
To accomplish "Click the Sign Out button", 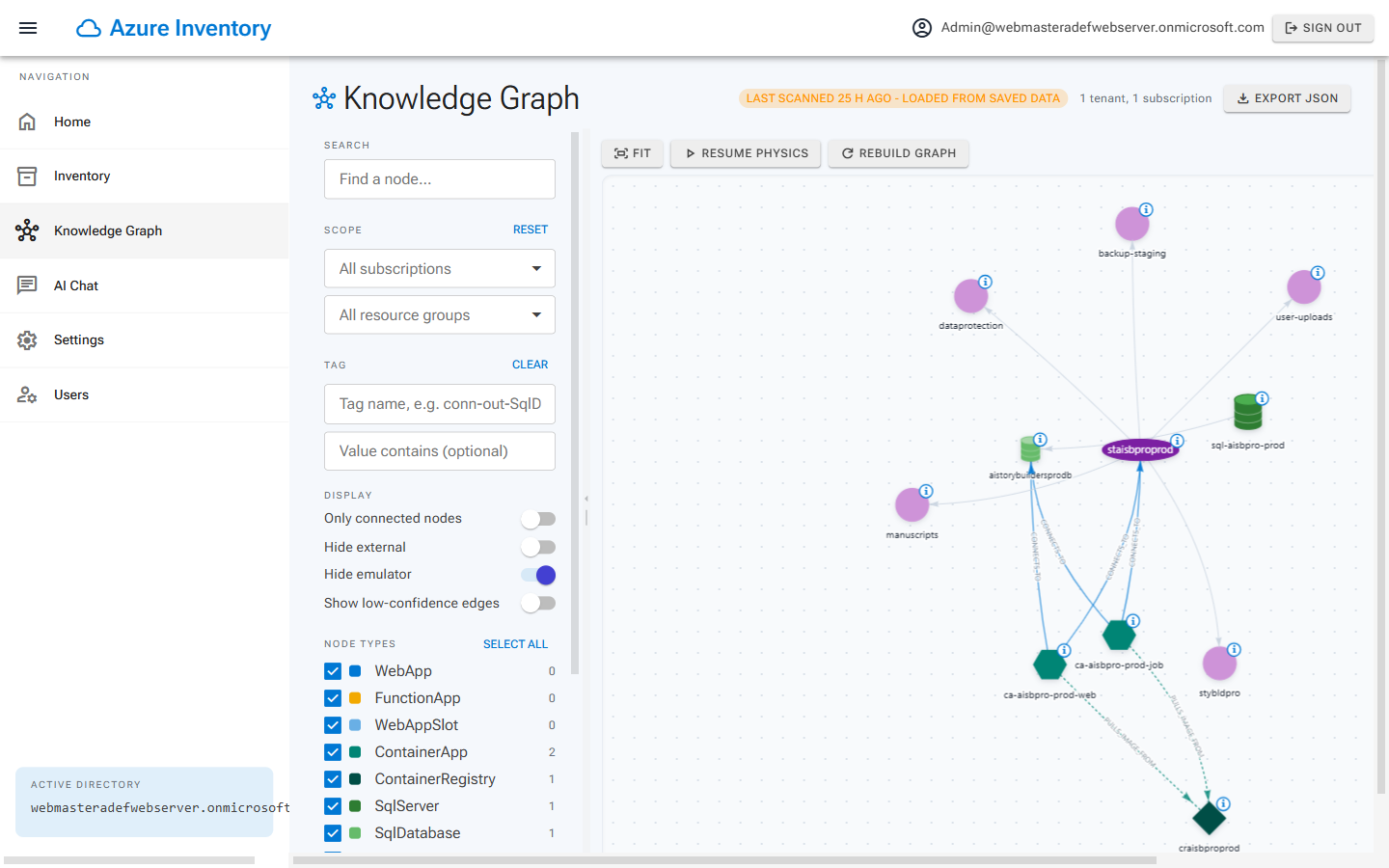I will pyautogui.click(x=1323, y=28).
